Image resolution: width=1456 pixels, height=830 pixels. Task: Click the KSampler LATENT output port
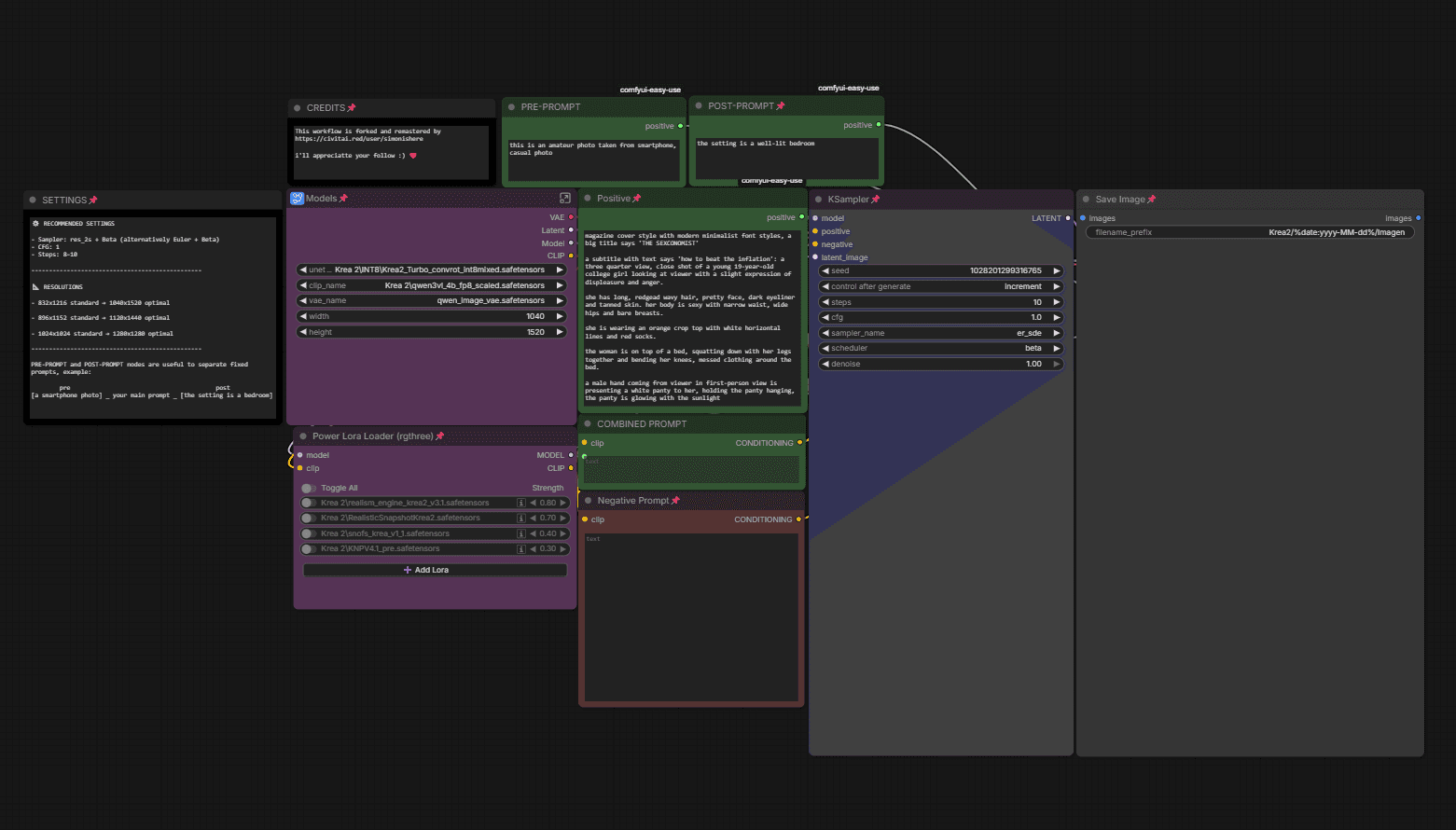1068,218
